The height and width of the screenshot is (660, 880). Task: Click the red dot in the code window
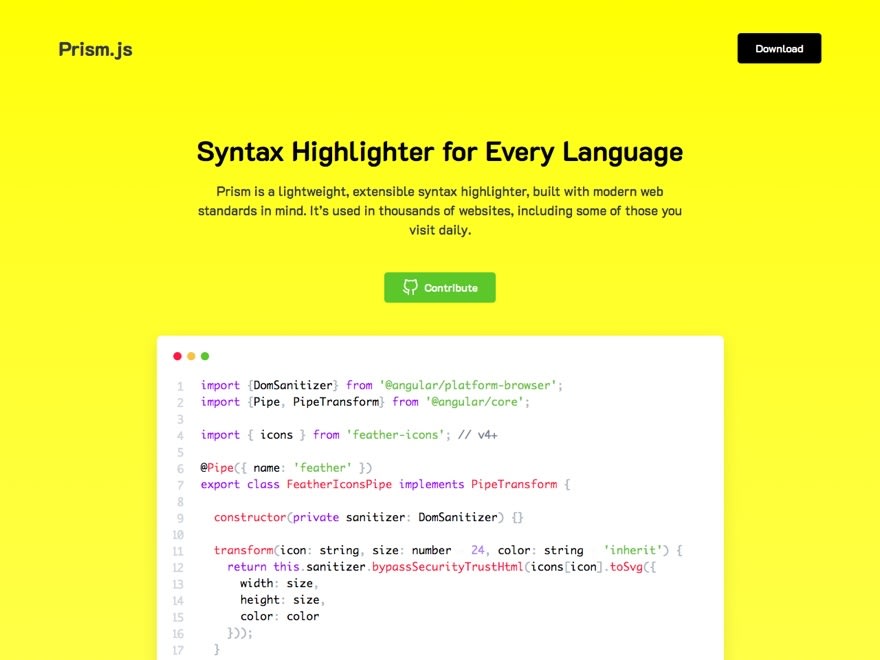[x=177, y=356]
